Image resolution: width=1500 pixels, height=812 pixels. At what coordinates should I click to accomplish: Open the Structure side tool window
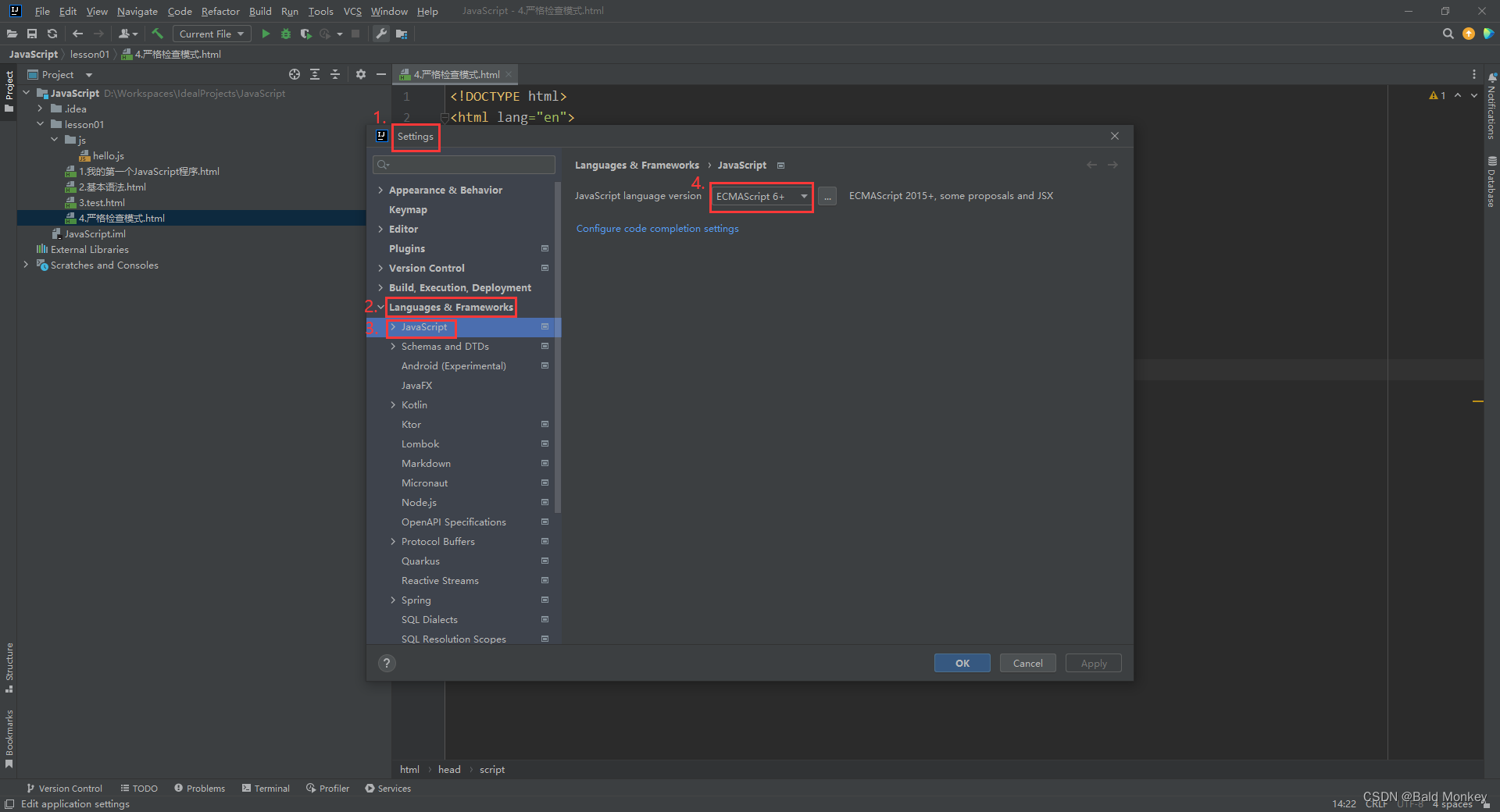pos(9,668)
